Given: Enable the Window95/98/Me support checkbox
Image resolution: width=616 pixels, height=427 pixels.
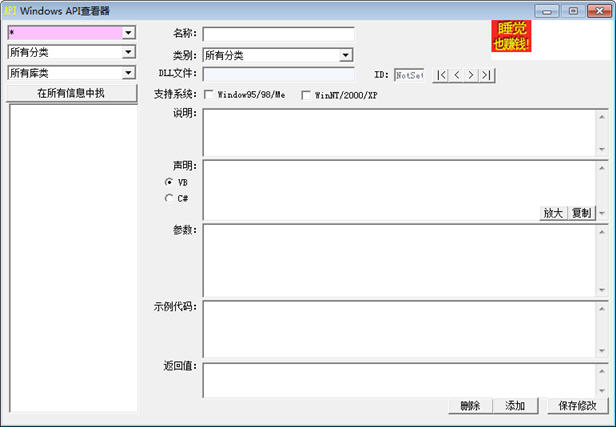Looking at the screenshot, I should [x=209, y=95].
